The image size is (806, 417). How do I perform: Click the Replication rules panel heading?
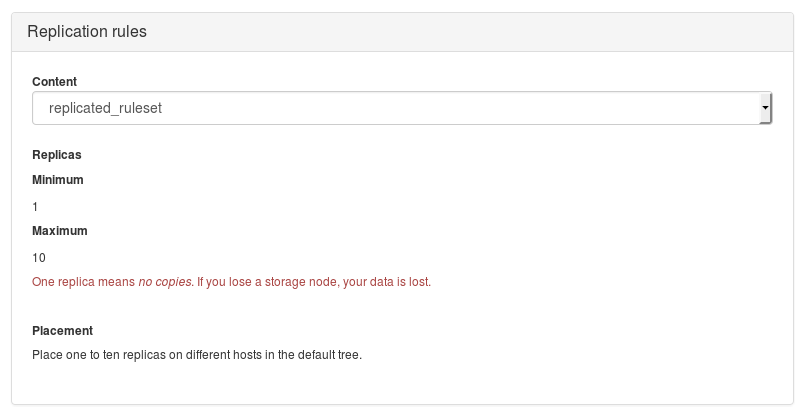[87, 32]
